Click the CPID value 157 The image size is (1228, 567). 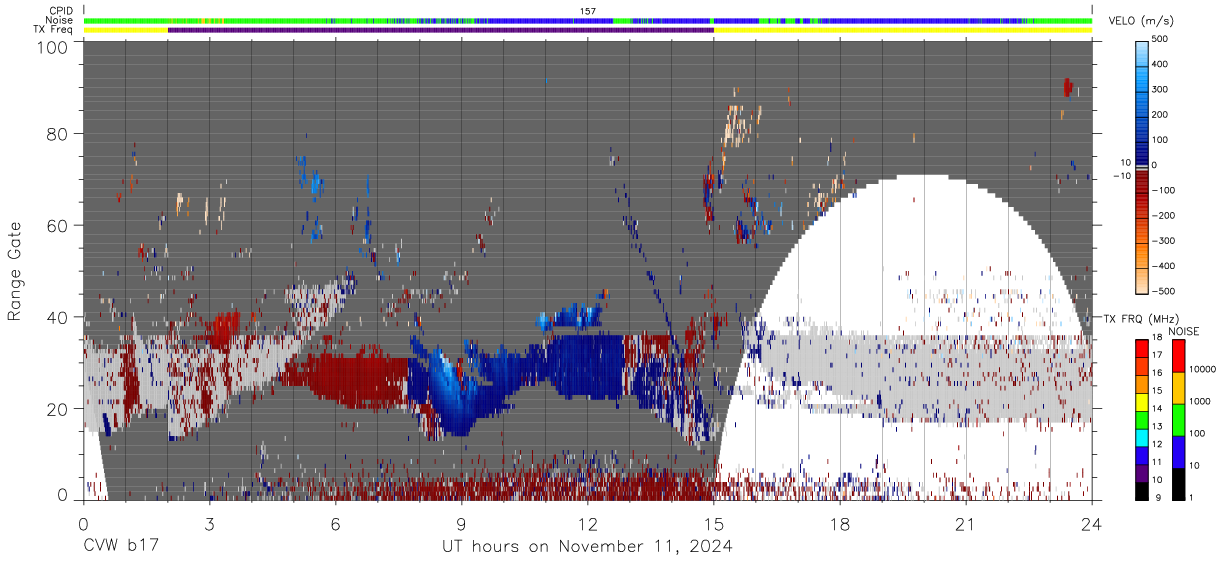click(x=588, y=11)
